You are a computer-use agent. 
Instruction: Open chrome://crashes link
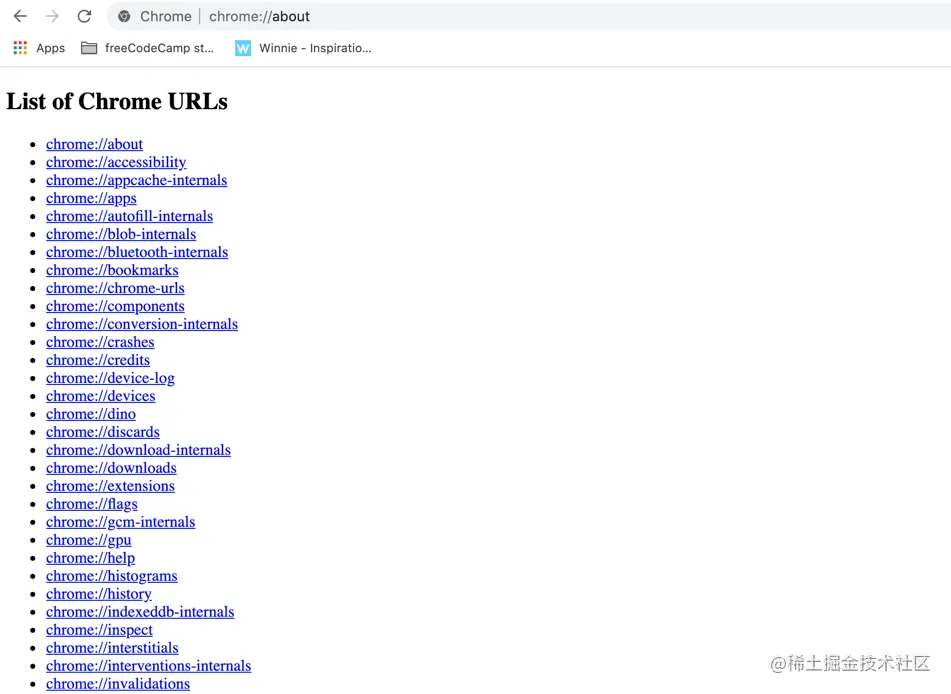tap(100, 342)
